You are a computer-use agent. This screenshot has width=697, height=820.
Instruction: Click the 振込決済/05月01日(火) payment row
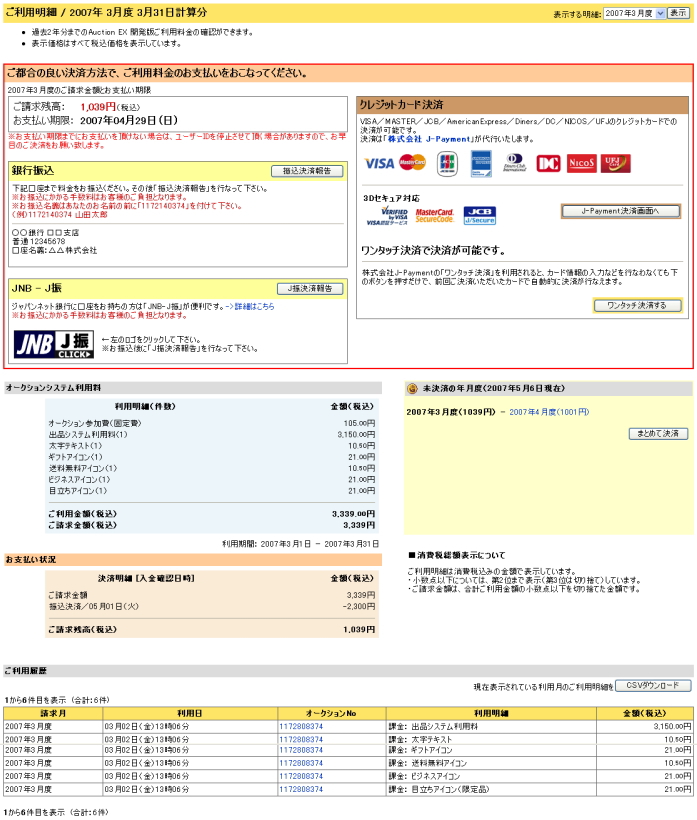[212, 607]
